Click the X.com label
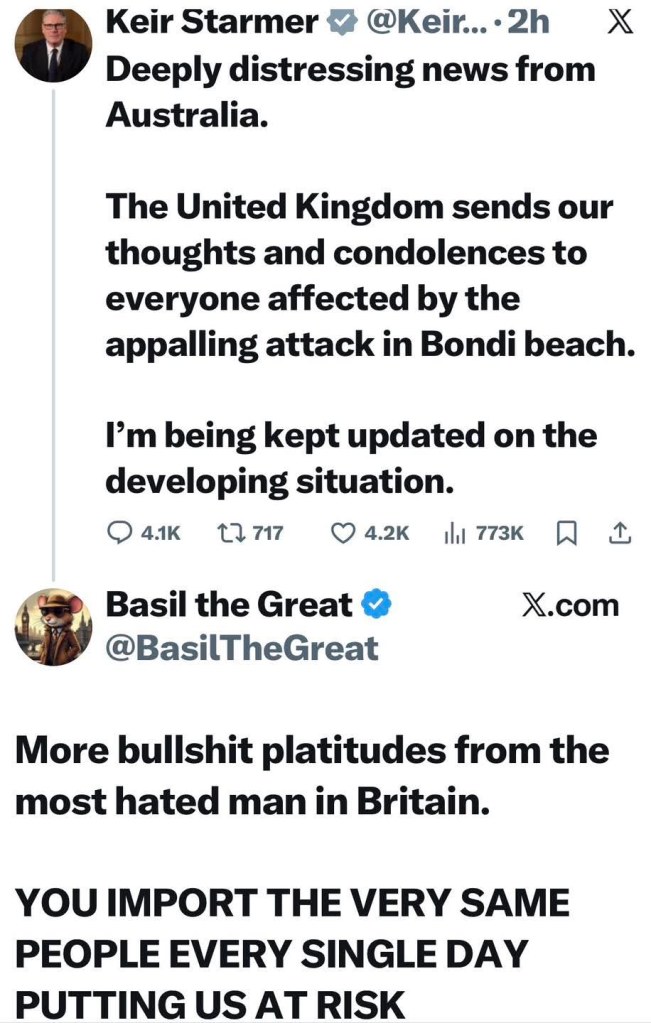Screen dimensions: 651x1023 [x=570, y=605]
